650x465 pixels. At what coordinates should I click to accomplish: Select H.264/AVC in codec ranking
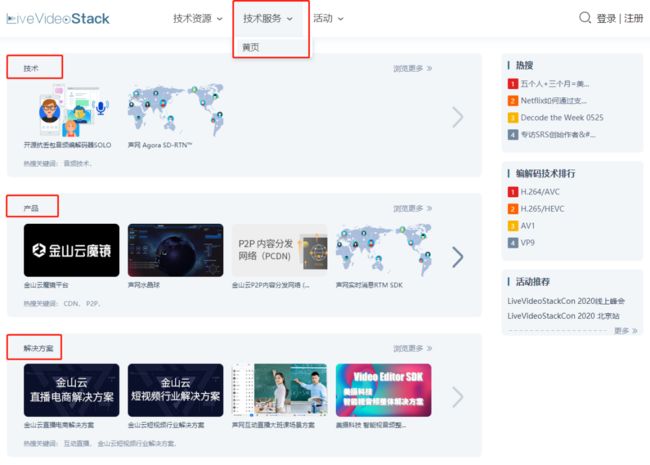(x=540, y=192)
